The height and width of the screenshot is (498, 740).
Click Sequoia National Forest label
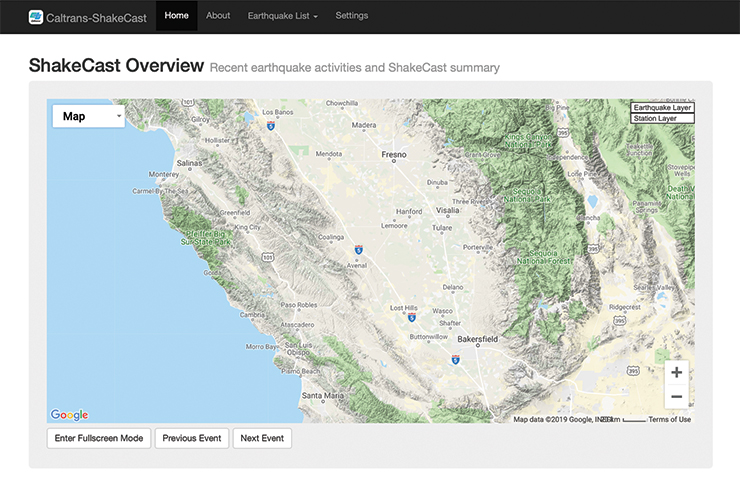[x=544, y=257]
